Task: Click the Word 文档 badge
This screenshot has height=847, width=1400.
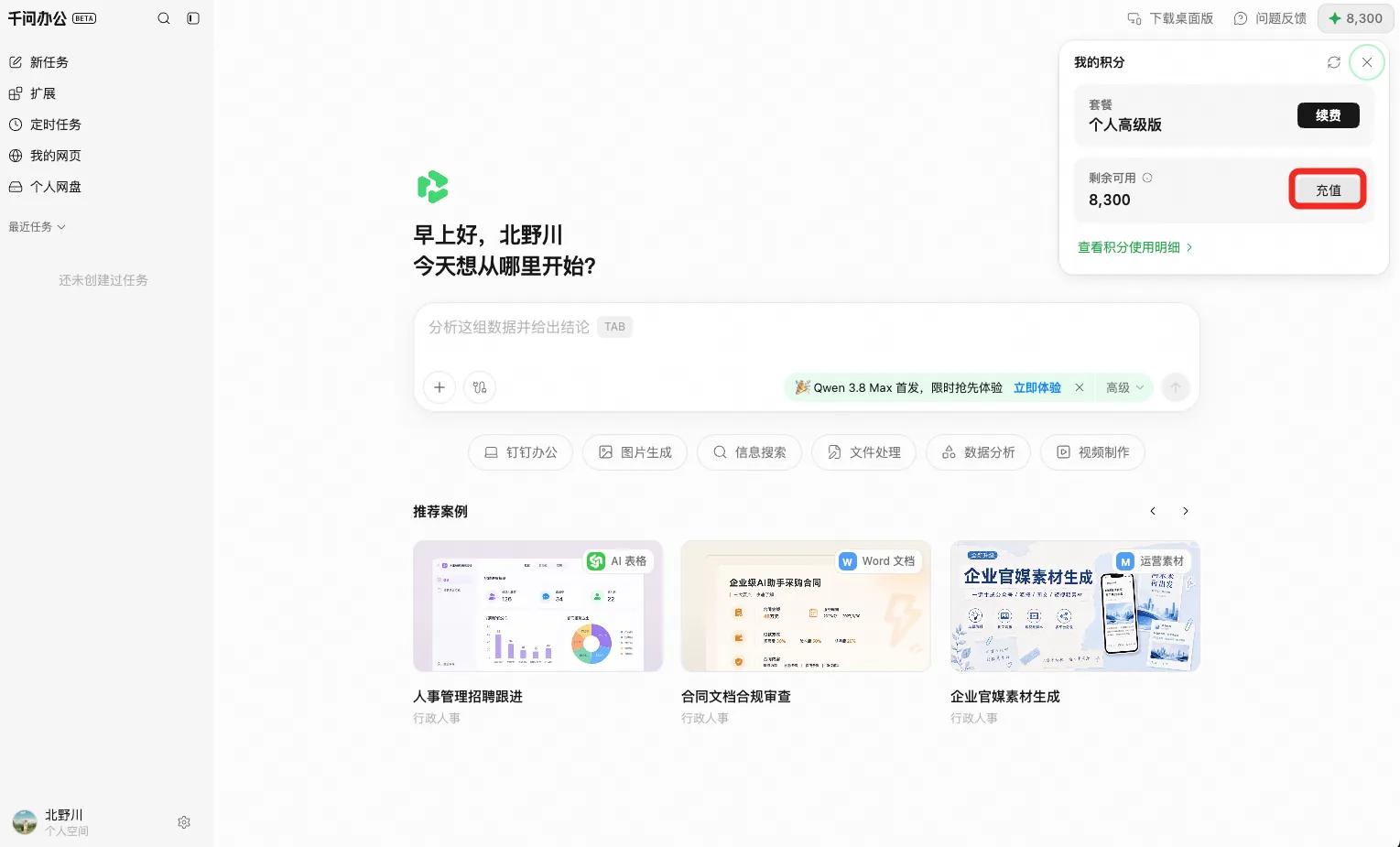Action: (879, 561)
